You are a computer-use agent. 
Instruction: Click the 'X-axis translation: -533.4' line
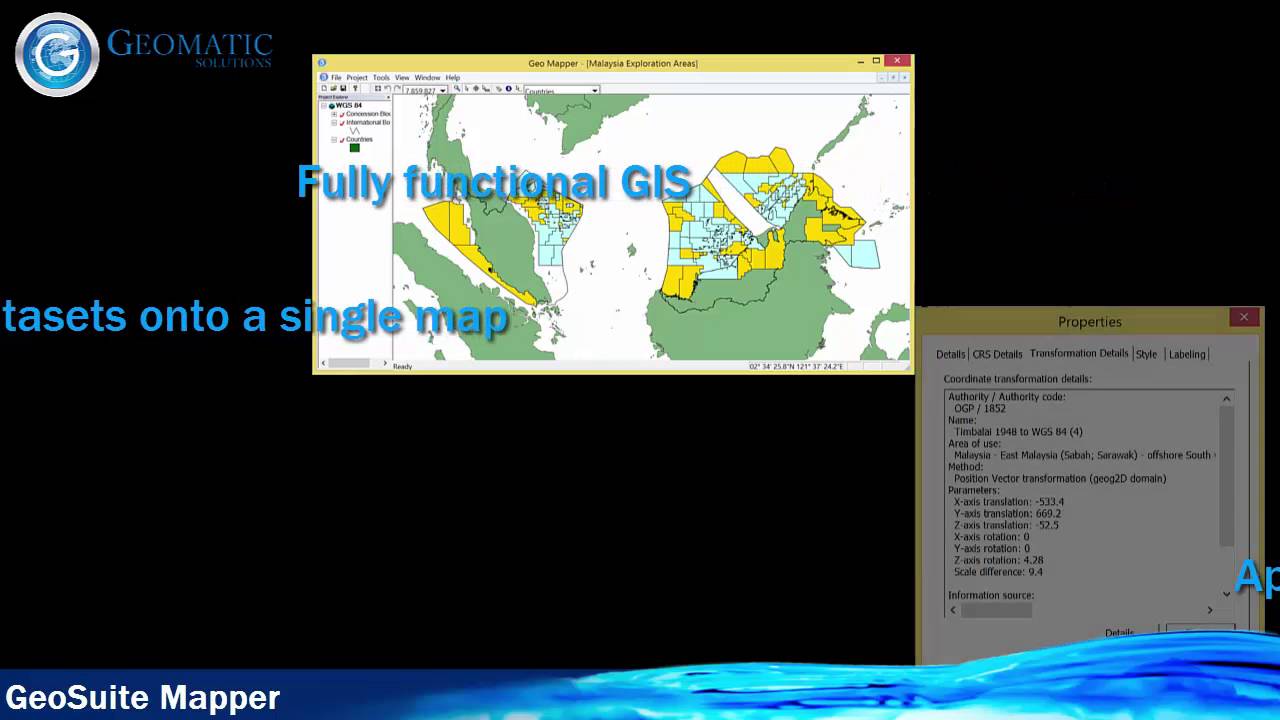click(1009, 502)
